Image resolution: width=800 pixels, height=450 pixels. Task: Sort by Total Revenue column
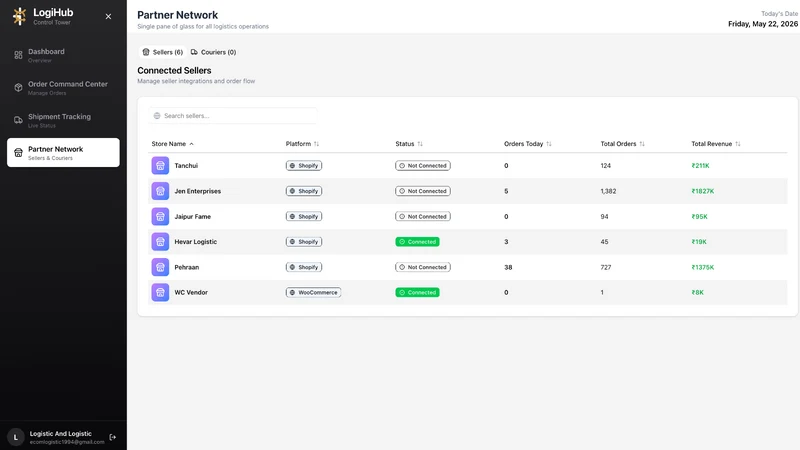[716, 144]
